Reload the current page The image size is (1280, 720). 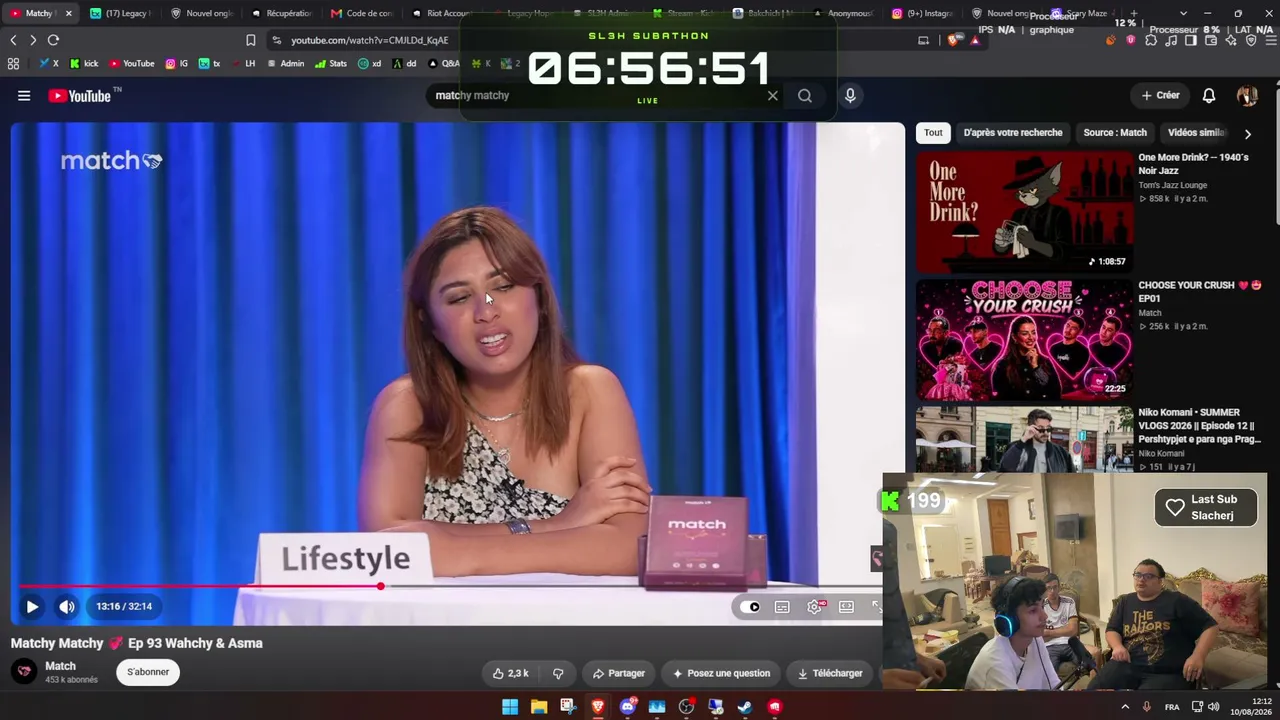pyautogui.click(x=53, y=40)
